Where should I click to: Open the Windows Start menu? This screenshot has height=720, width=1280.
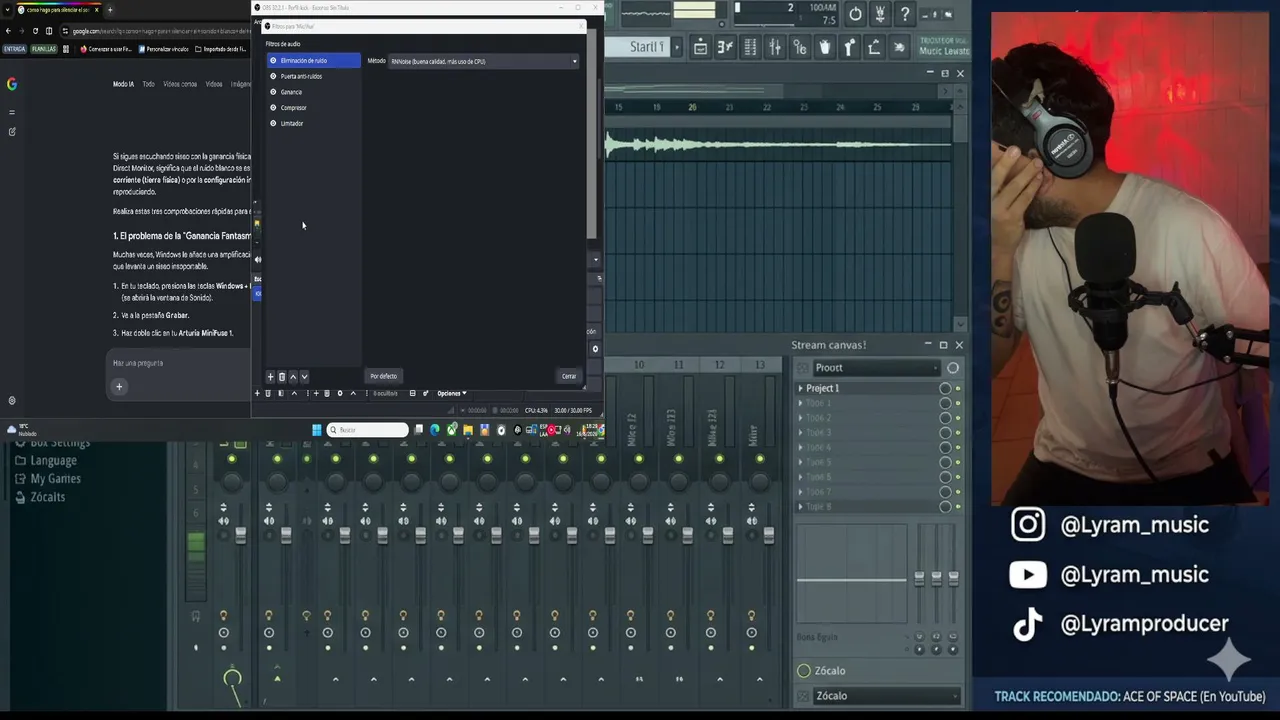point(317,430)
